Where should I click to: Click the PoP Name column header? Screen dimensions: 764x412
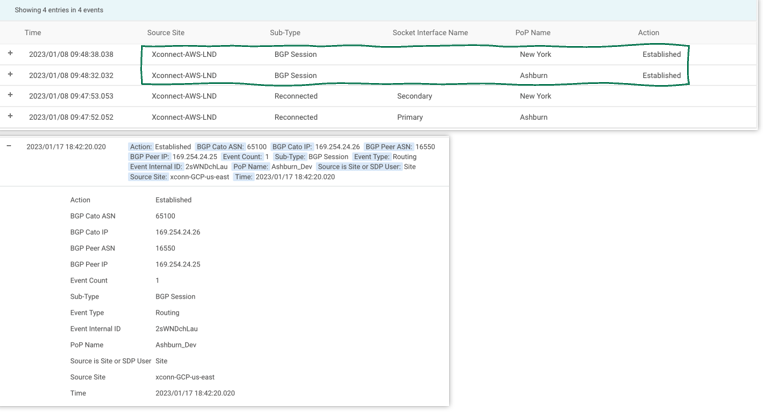(x=535, y=33)
